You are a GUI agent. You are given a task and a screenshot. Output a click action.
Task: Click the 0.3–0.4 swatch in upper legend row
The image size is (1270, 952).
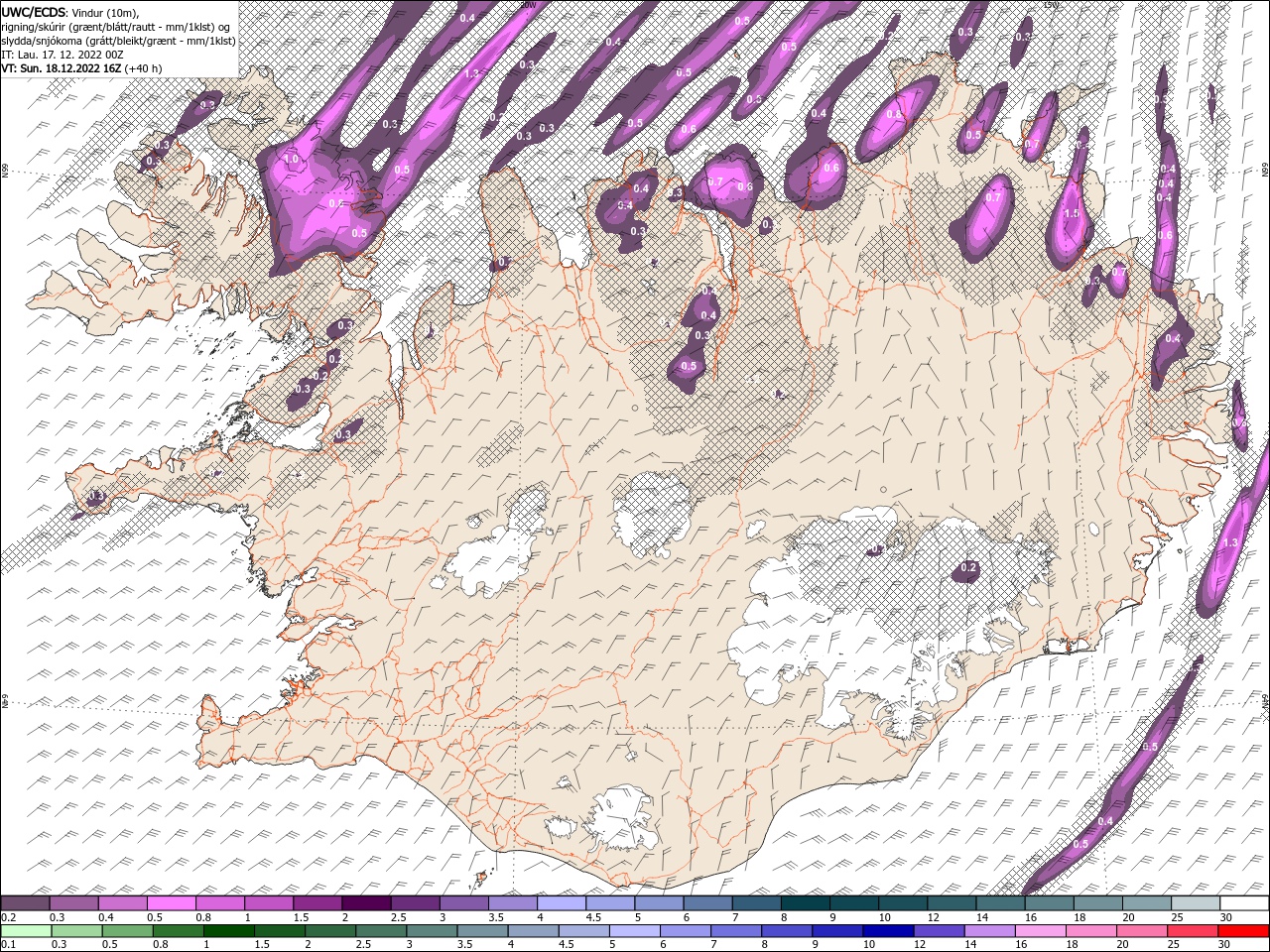pyautogui.click(x=74, y=903)
